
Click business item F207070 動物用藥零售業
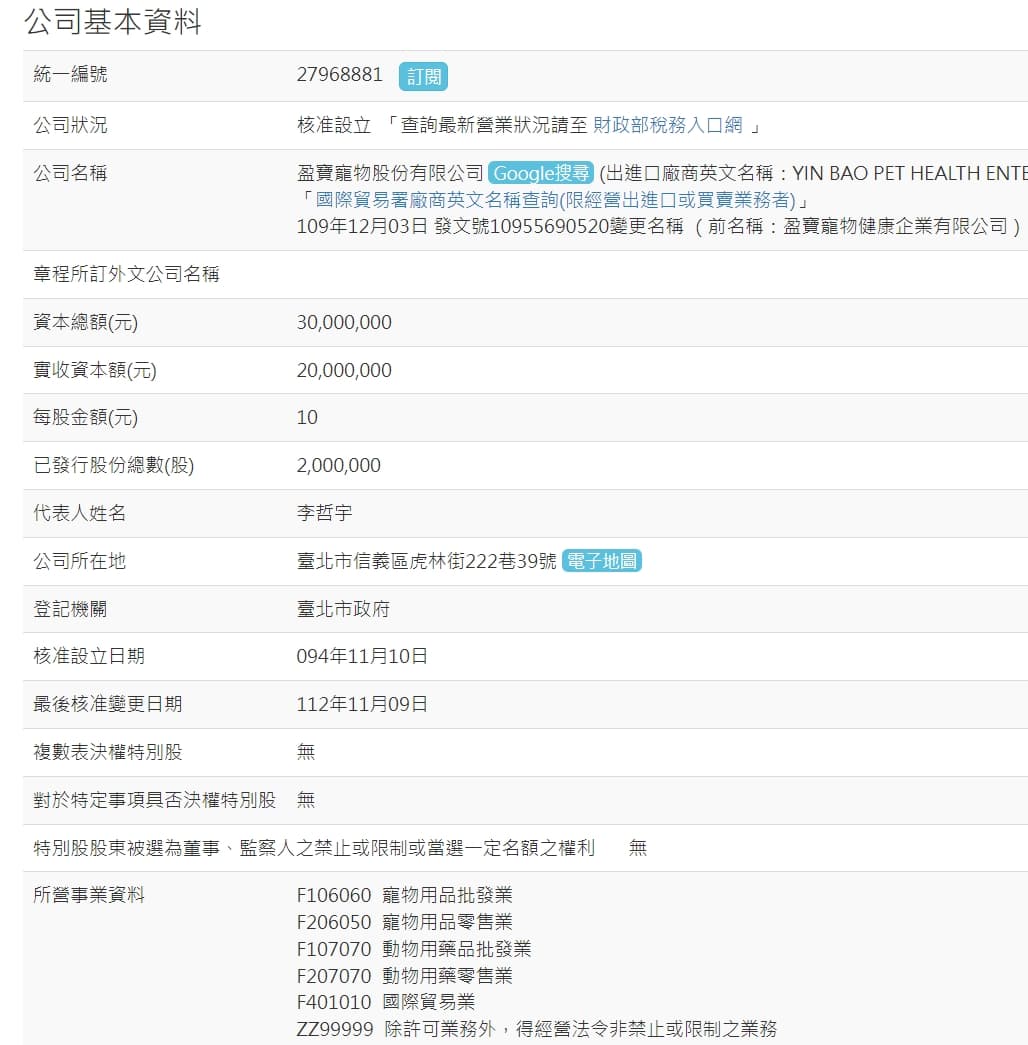pos(405,976)
